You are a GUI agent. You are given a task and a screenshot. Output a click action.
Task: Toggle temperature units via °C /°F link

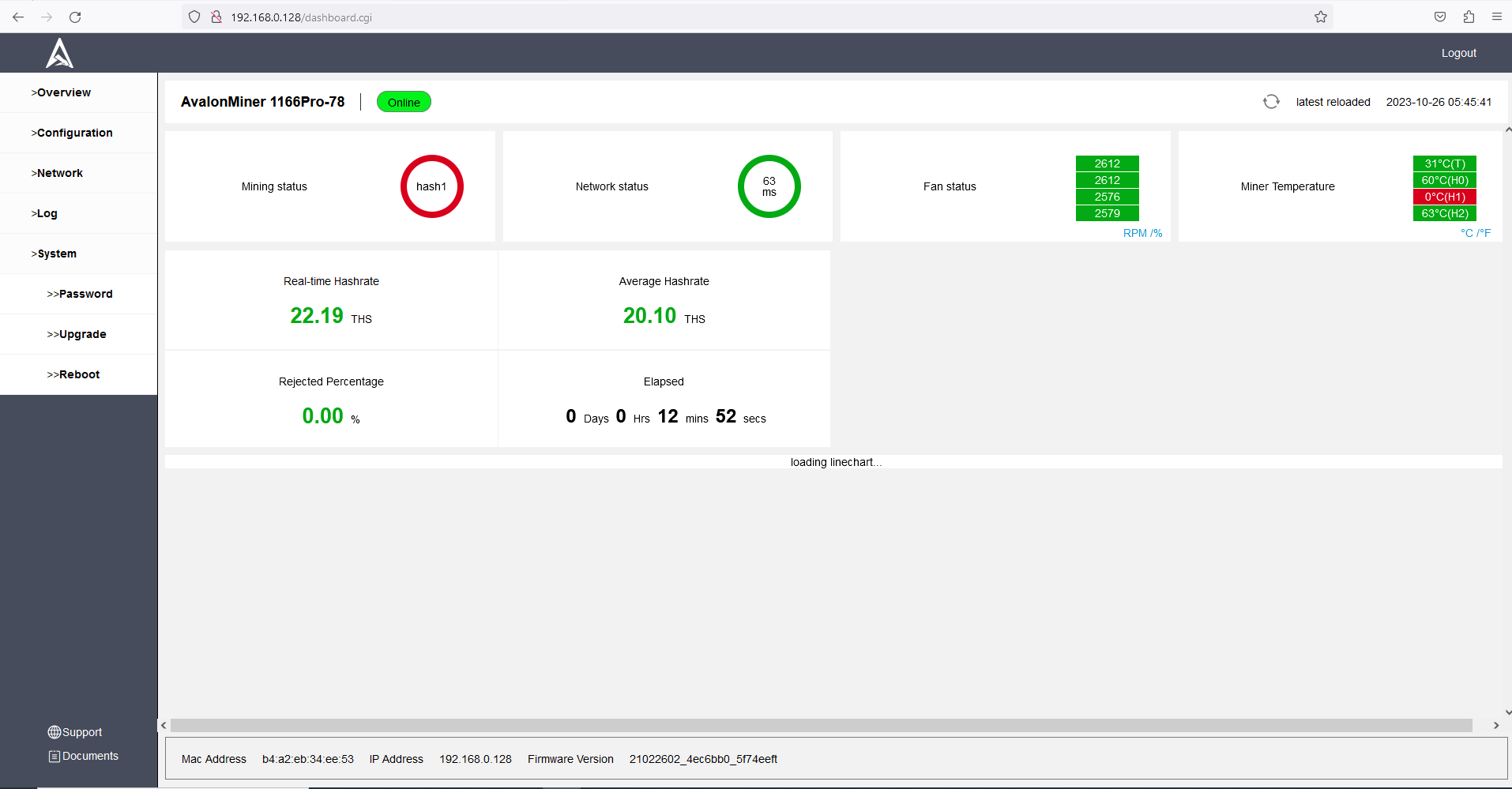1476,233
